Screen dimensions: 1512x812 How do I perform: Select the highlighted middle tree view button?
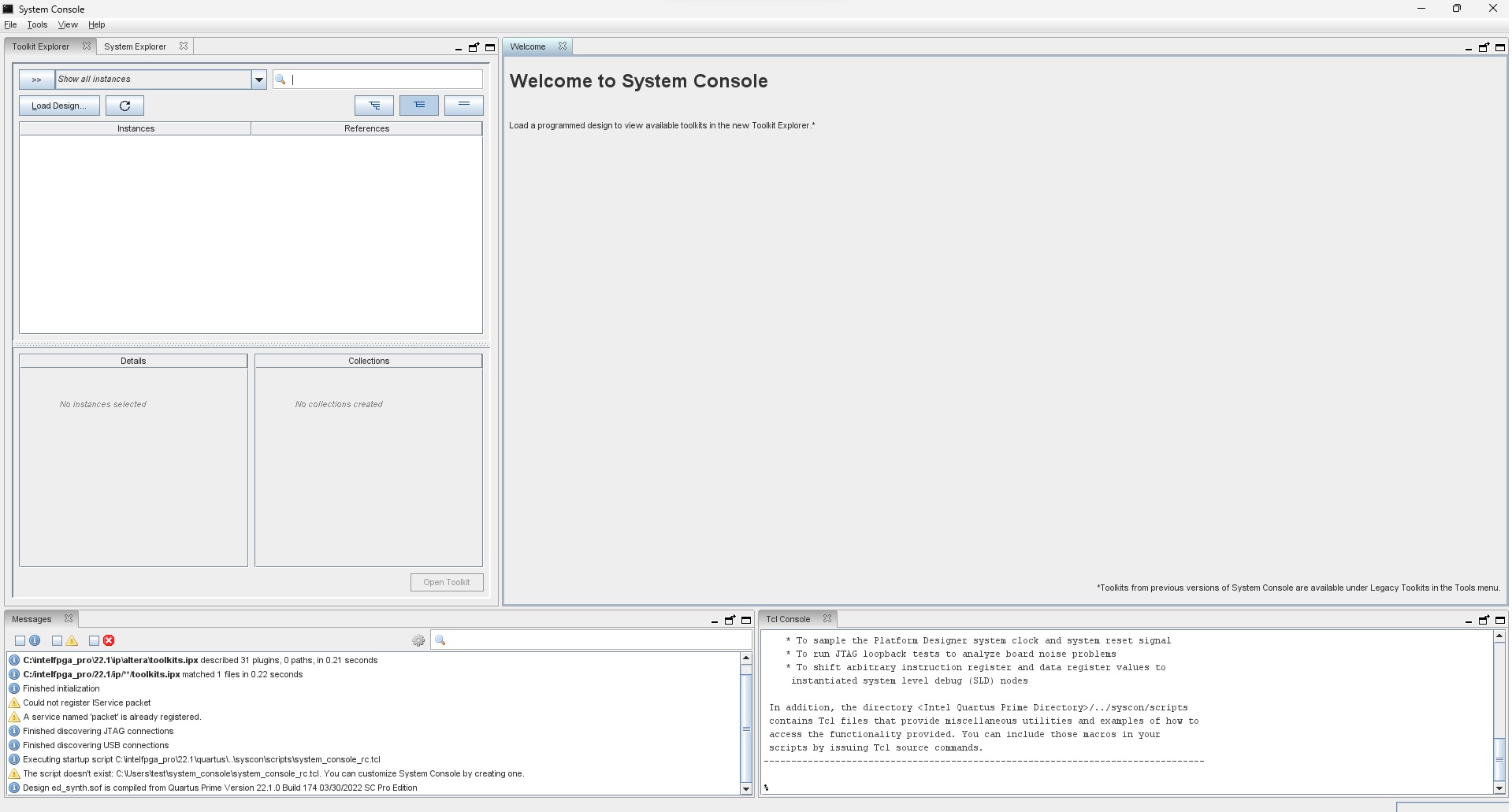click(x=419, y=106)
